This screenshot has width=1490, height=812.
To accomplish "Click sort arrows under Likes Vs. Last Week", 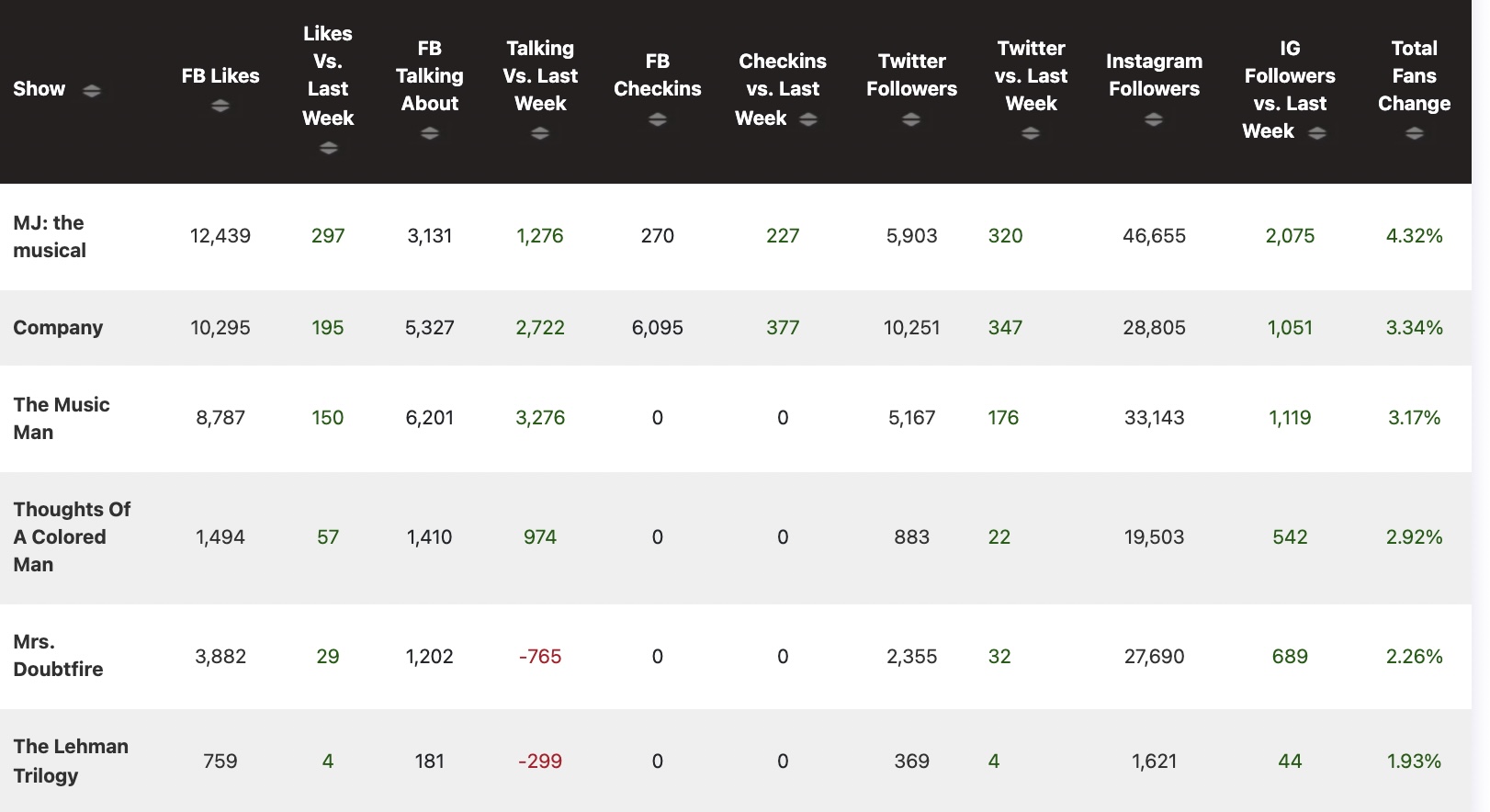I will click(x=328, y=148).
